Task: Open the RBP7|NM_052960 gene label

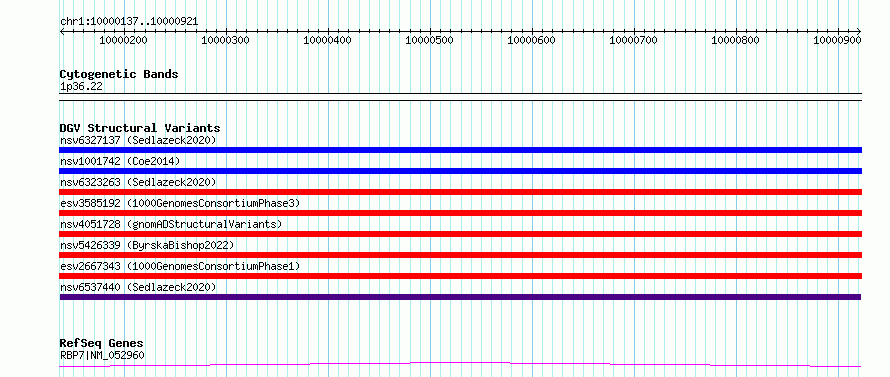Action: coord(102,356)
